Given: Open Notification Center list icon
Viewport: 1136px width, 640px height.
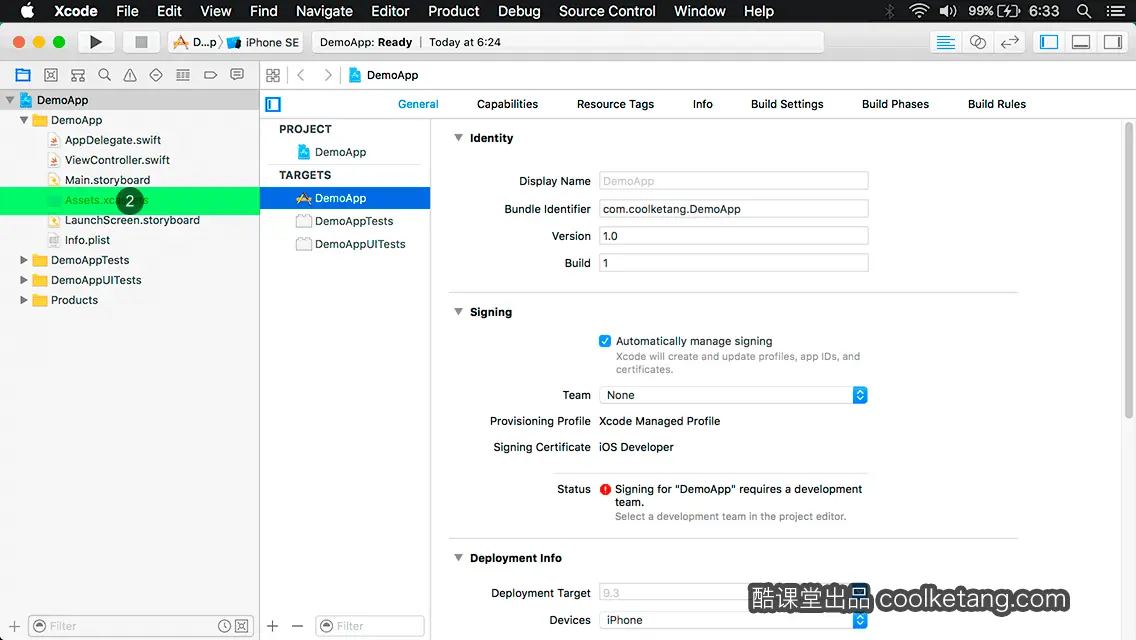Looking at the screenshot, I should 1116,11.
